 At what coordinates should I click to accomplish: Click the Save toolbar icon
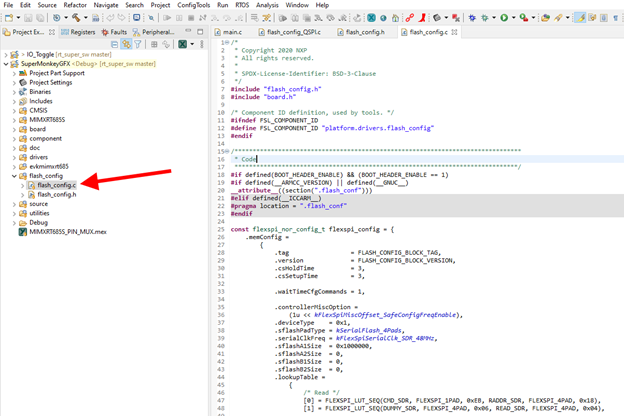[x=28, y=18]
